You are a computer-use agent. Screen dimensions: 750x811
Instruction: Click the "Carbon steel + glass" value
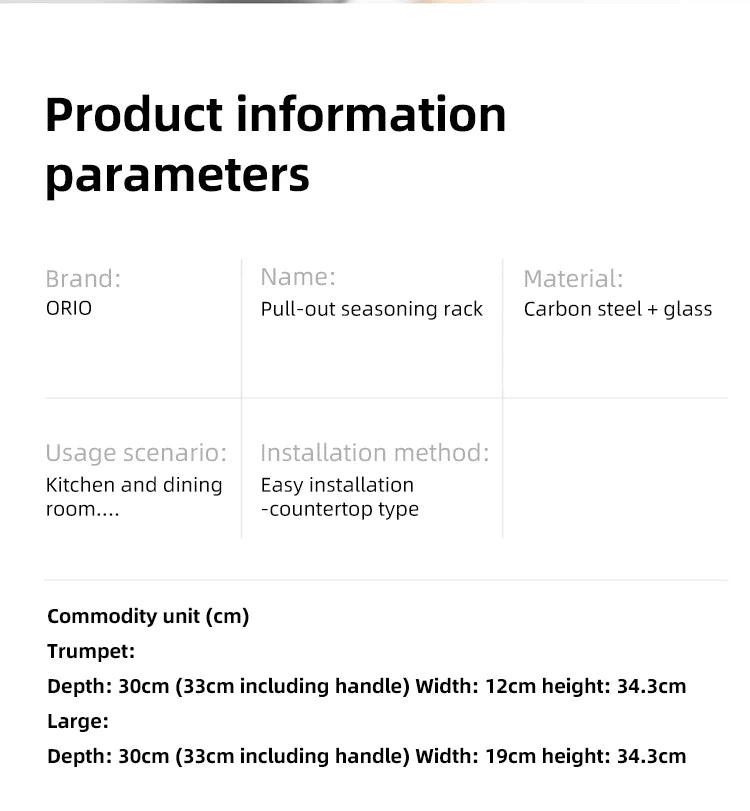(618, 309)
